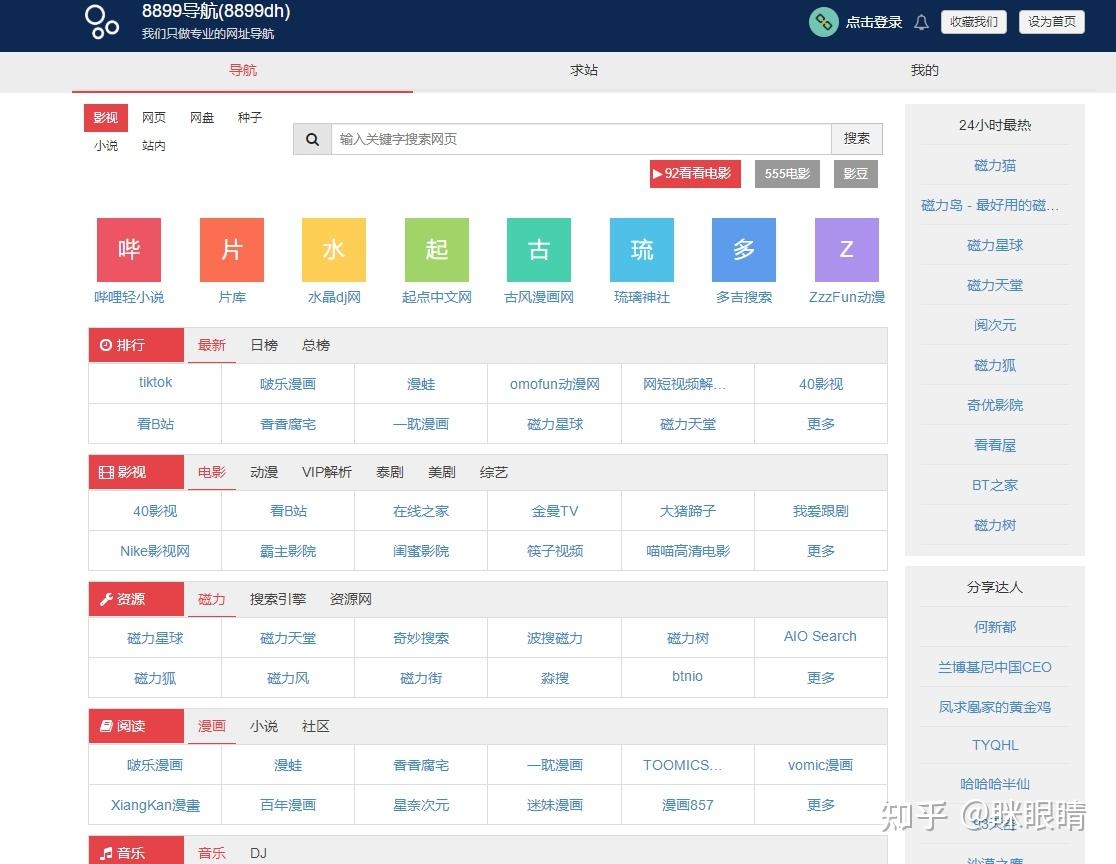This screenshot has width=1116, height=864.
Task: Open the 磁力猫 link in the sidebar
Action: coord(994,165)
